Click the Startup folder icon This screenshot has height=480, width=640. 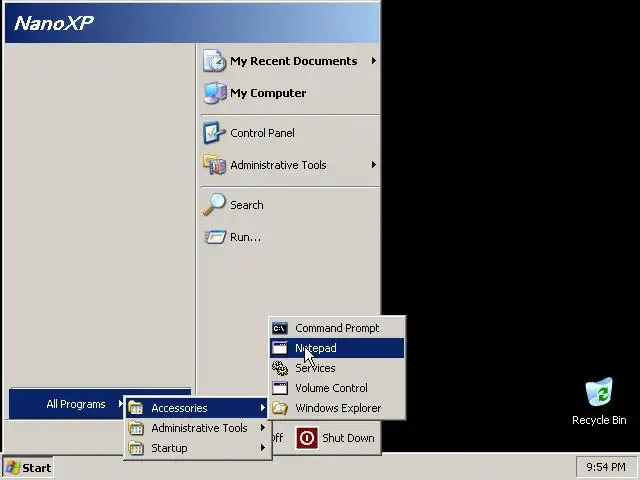[136, 448]
